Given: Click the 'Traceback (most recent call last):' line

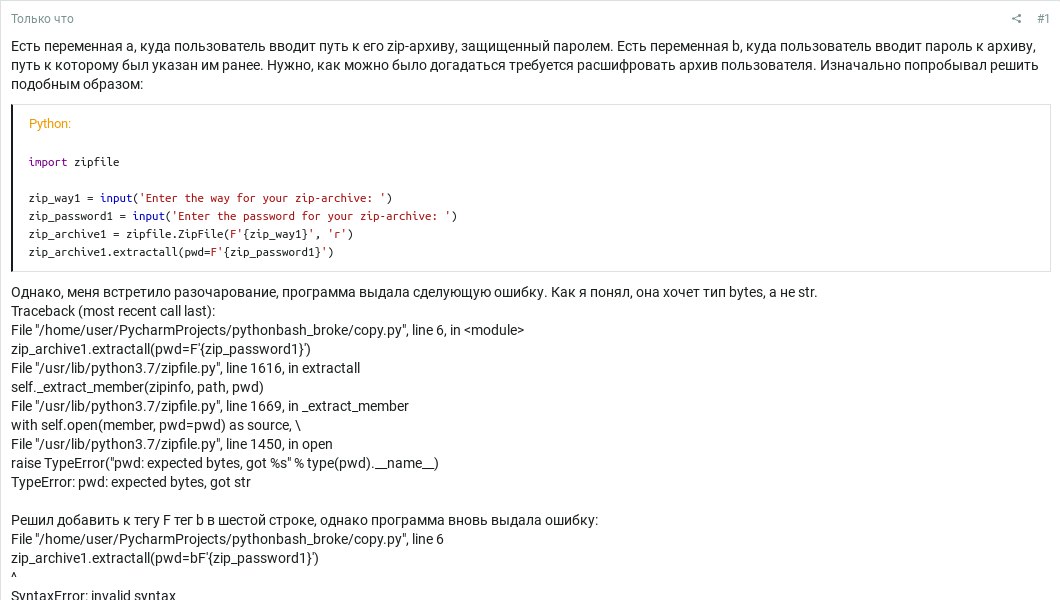Looking at the screenshot, I should (113, 311).
